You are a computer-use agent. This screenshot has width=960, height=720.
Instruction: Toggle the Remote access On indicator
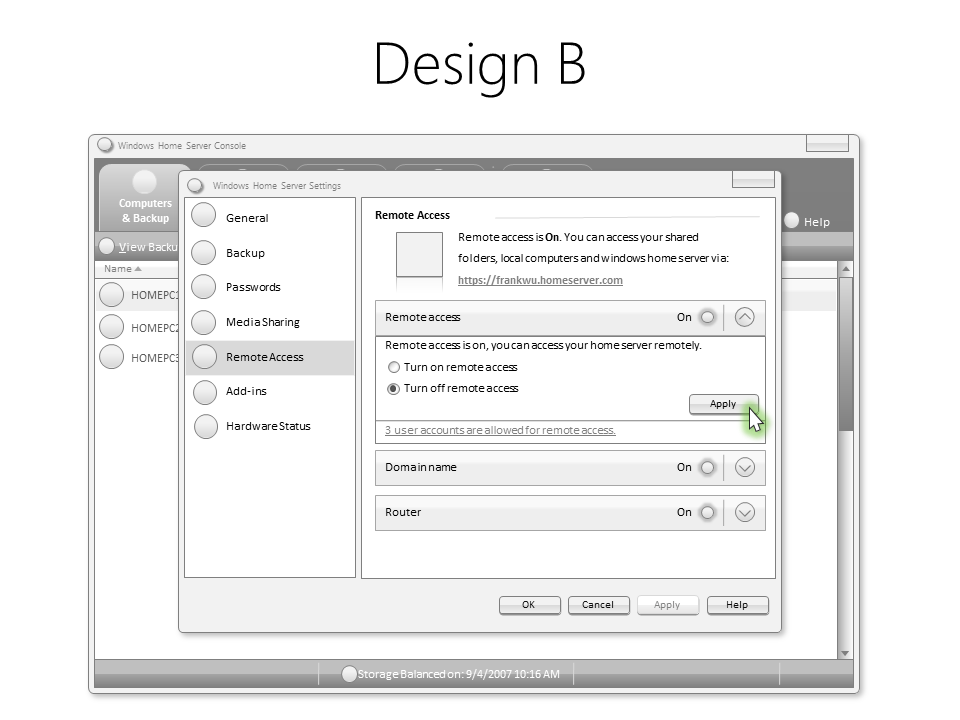[707, 317]
